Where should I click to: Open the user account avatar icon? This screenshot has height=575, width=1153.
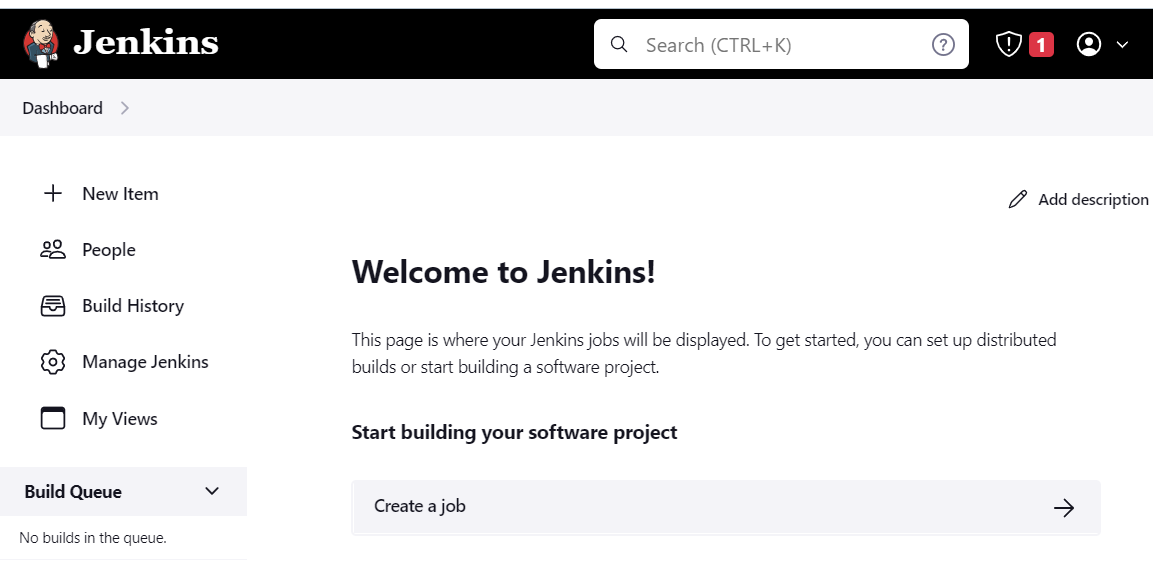click(1089, 44)
